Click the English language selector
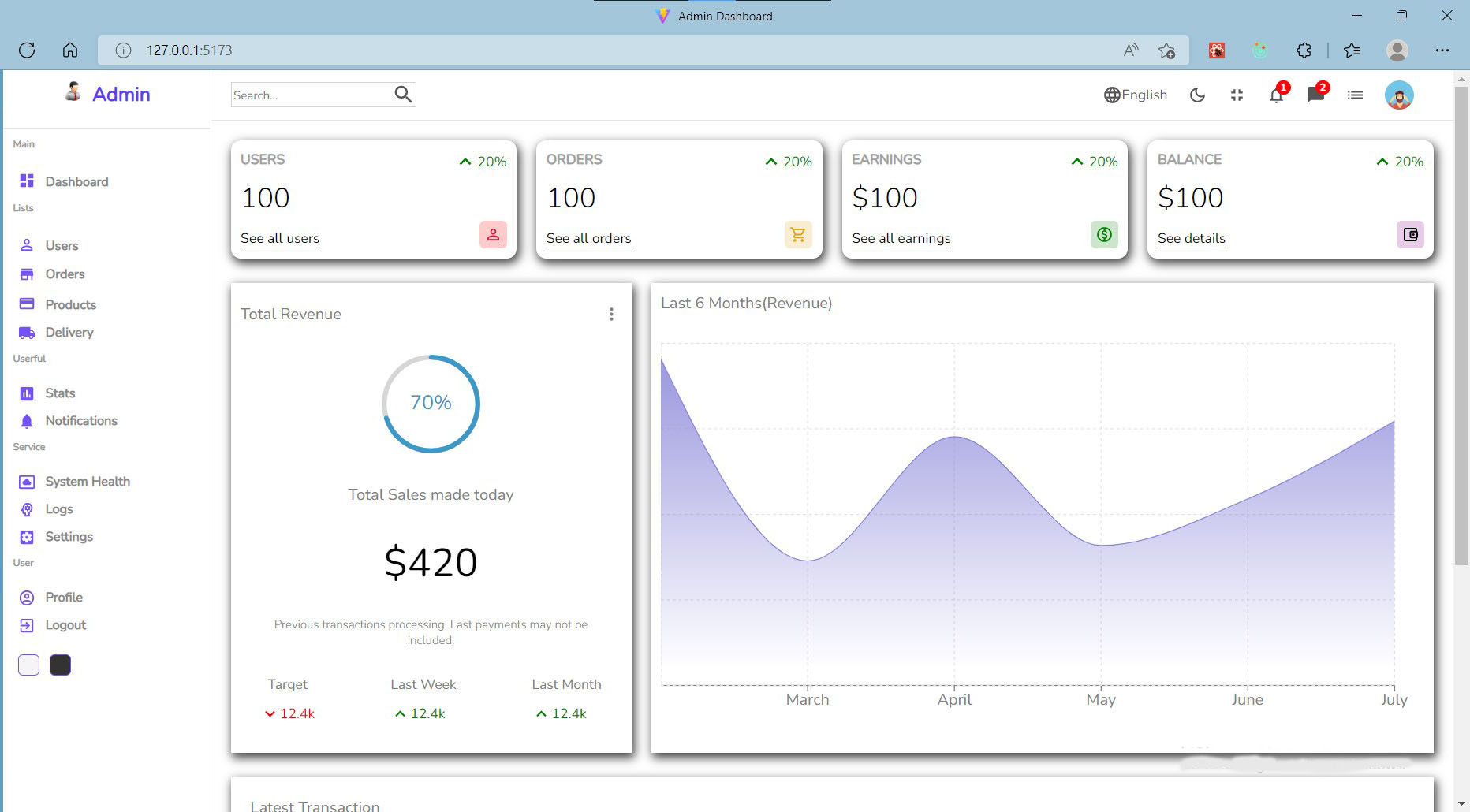Image resolution: width=1470 pixels, height=812 pixels. coord(1136,95)
